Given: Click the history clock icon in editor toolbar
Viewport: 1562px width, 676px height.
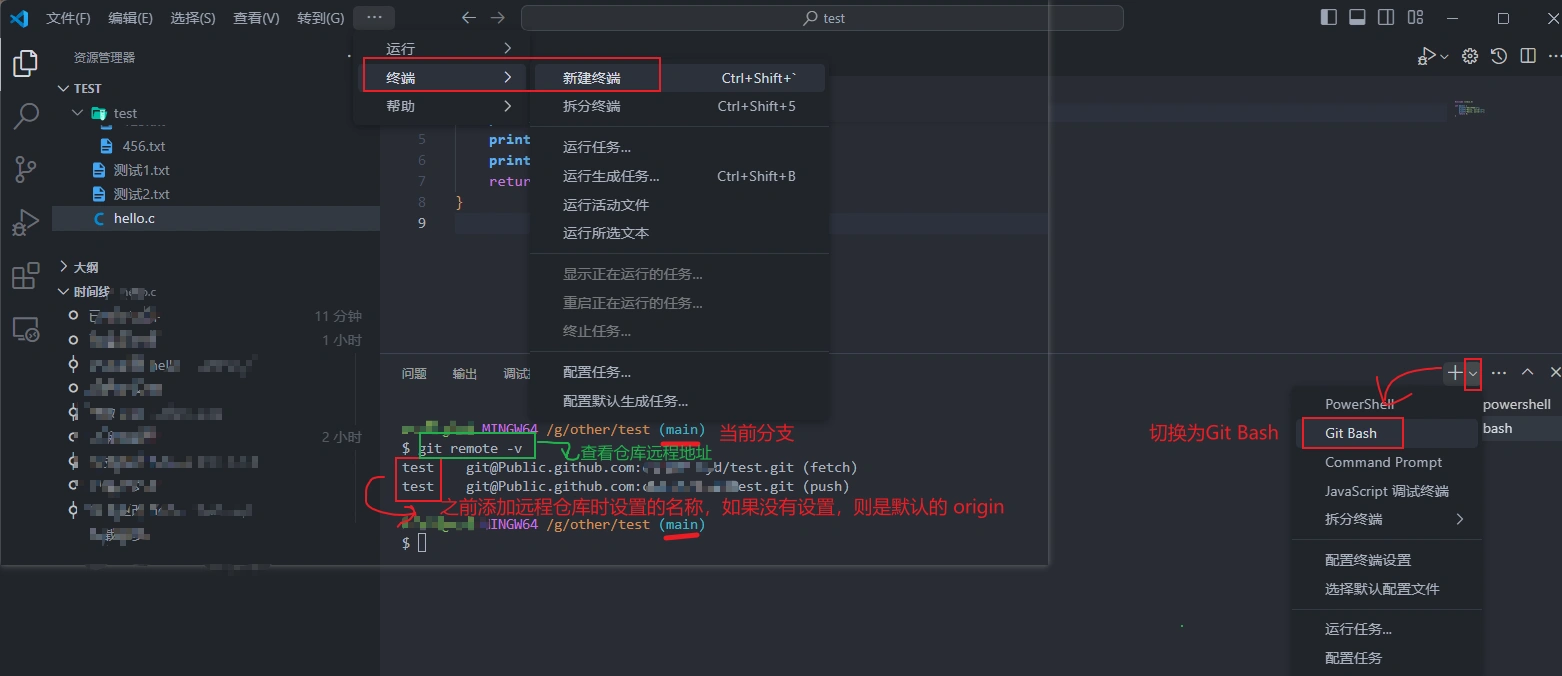Looking at the screenshot, I should (1499, 57).
